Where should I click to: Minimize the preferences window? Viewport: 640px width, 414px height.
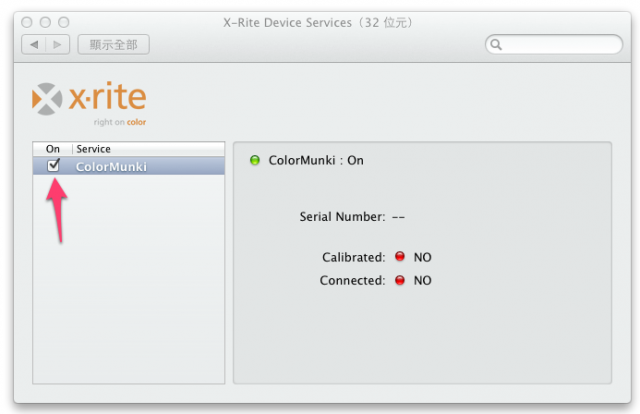point(45,22)
